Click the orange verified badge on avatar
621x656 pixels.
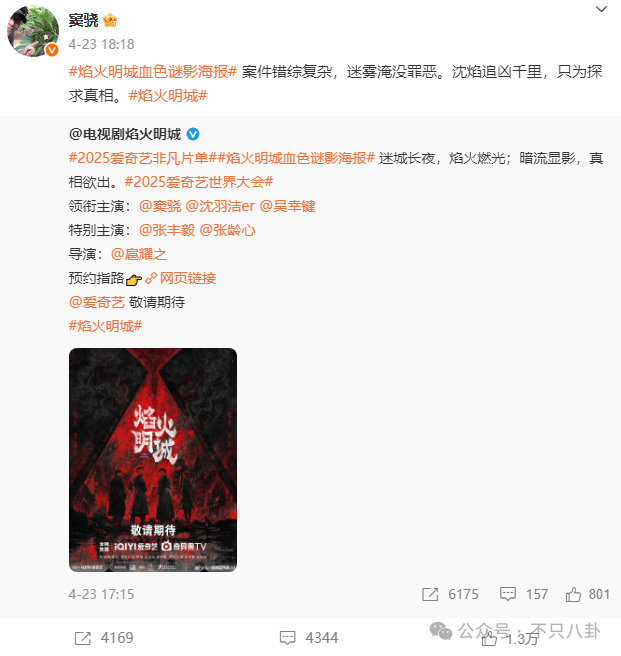point(52,50)
